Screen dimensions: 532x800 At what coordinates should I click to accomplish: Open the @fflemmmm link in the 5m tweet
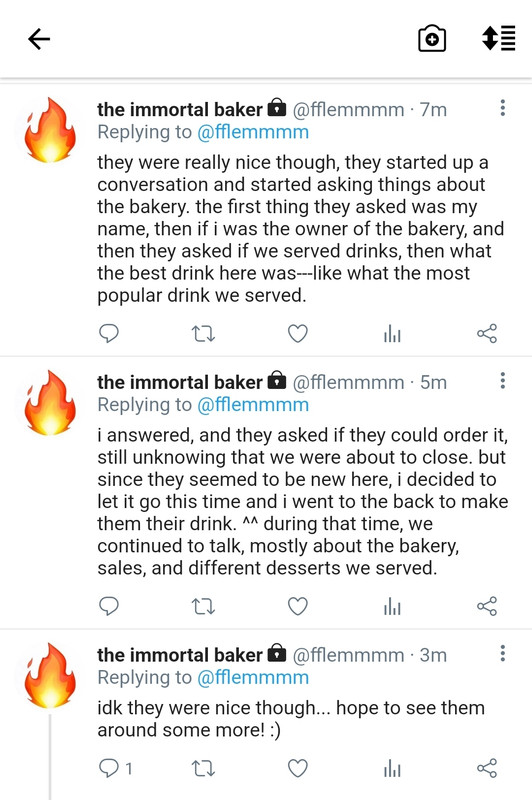[x=253, y=405]
